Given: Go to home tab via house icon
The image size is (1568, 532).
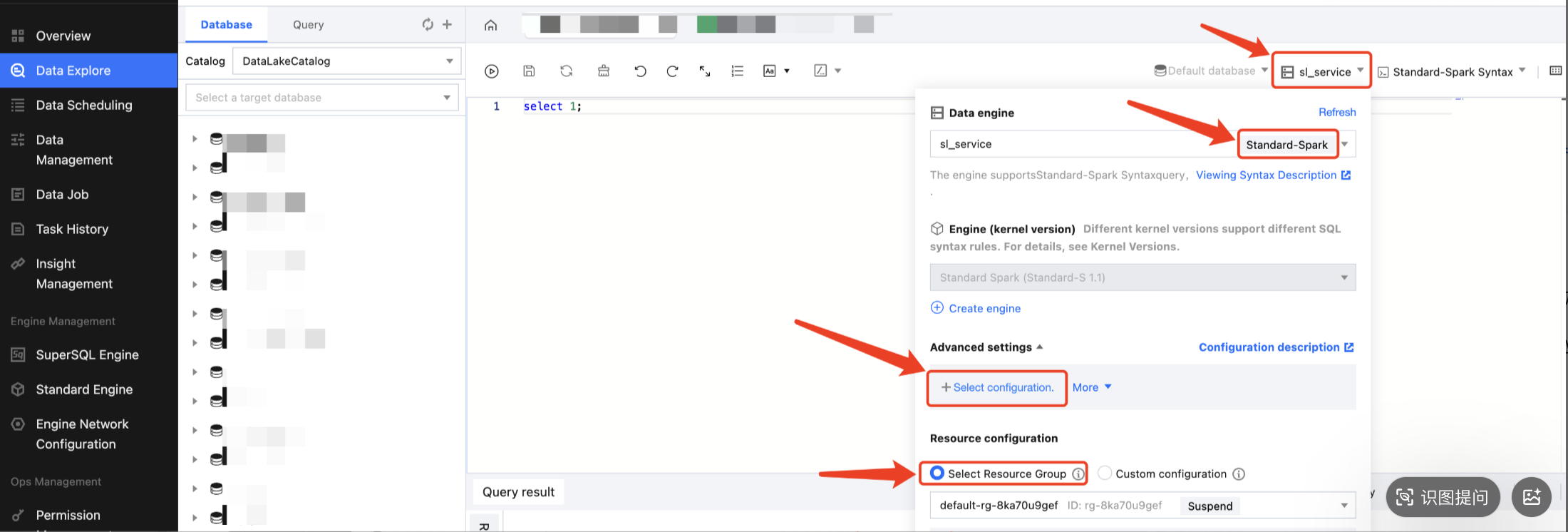Looking at the screenshot, I should tap(490, 26).
